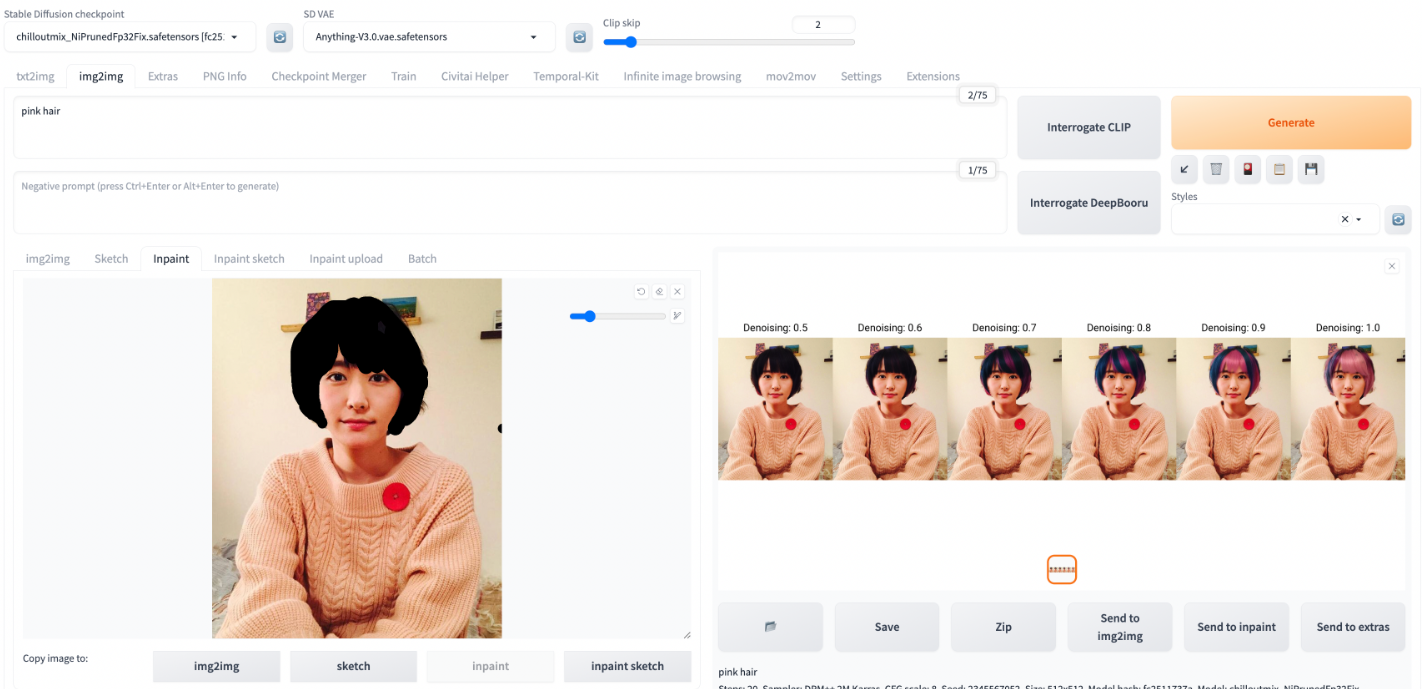Select the Inpaint upload sub-tab
1422x689 pixels.
pyautogui.click(x=346, y=258)
